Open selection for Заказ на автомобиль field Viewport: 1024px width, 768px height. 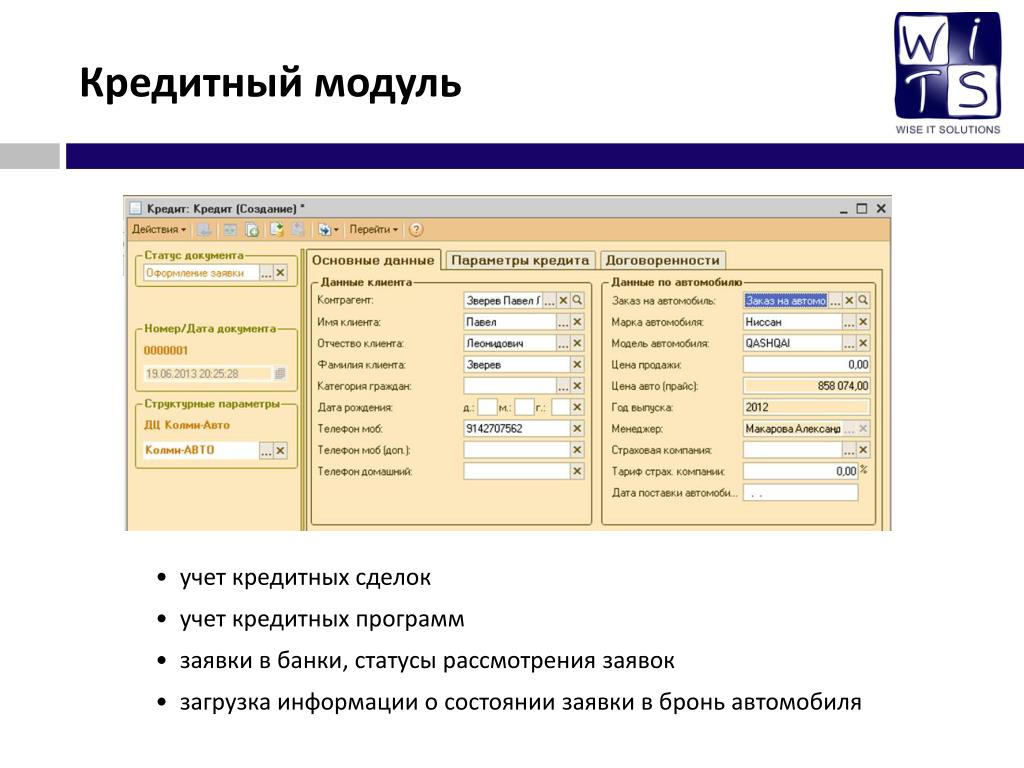835,300
